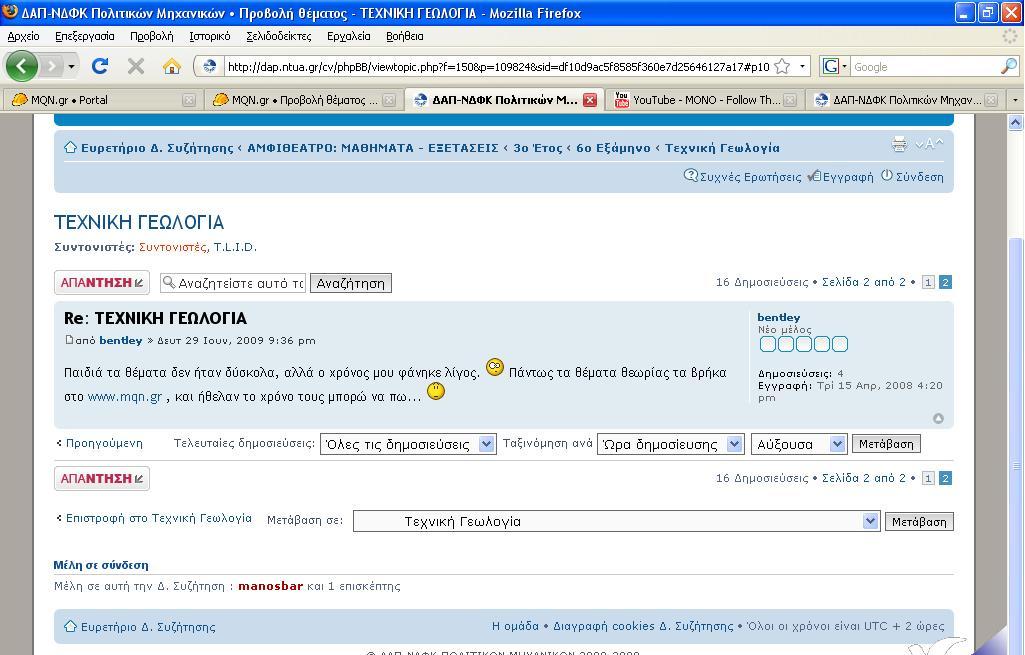Viewport: 1025px width, 655px height.
Task: Bookmark page using the star icon
Action: (782, 66)
